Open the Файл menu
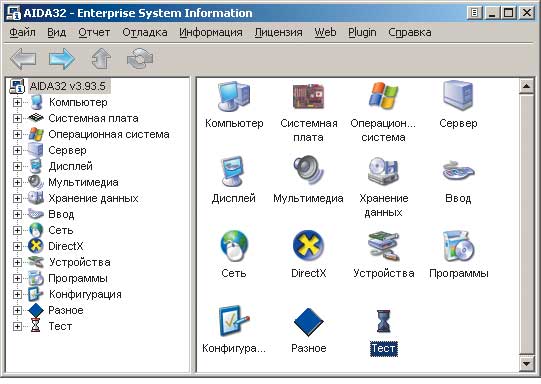Image resolution: width=541 pixels, height=384 pixels. pos(22,32)
